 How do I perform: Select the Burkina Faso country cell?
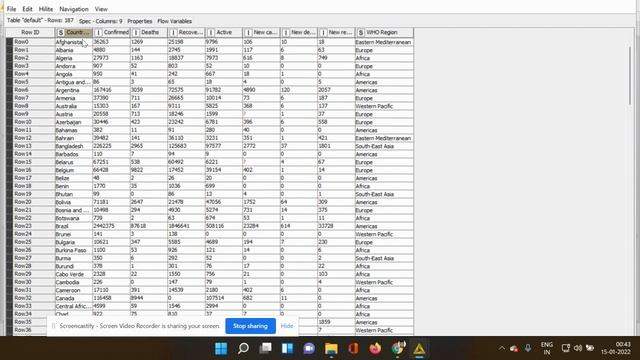(73, 250)
